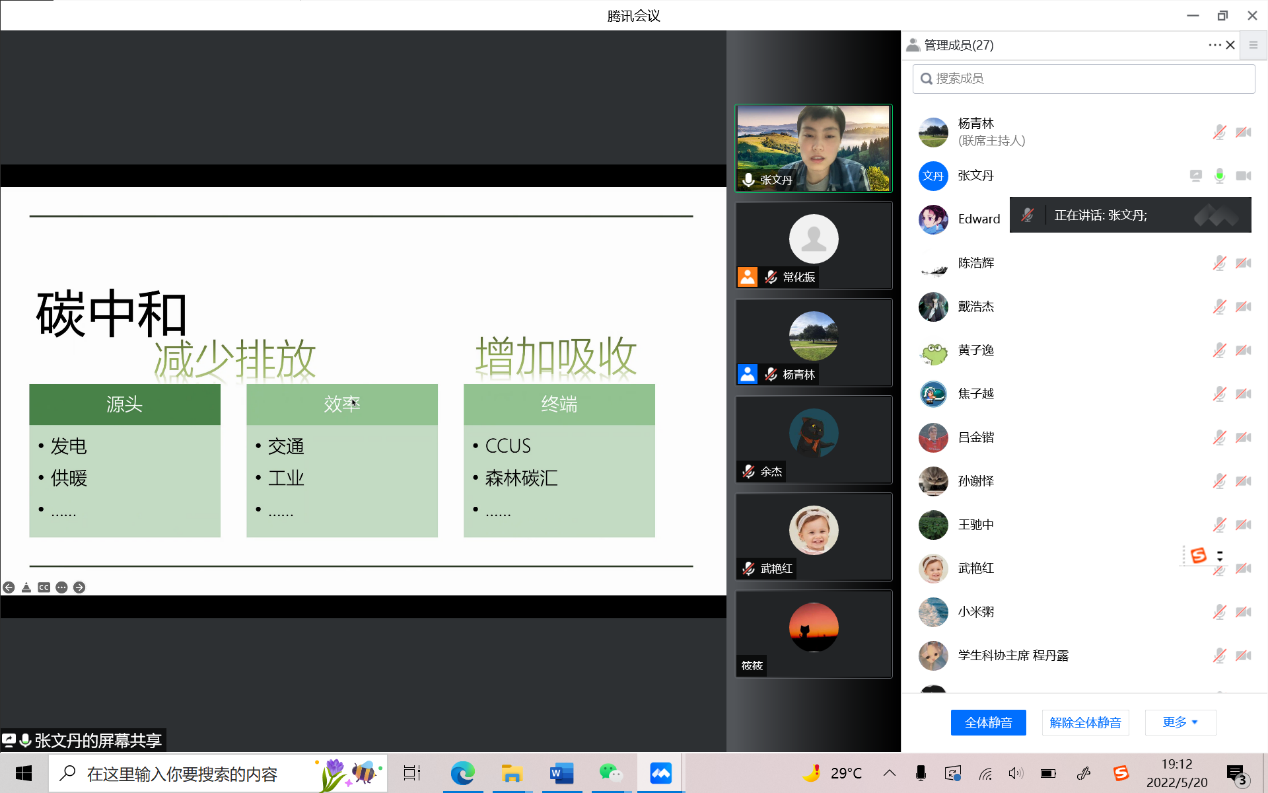Click the 全体静音 button
Screen dimensions: 1268x793
[988, 722]
